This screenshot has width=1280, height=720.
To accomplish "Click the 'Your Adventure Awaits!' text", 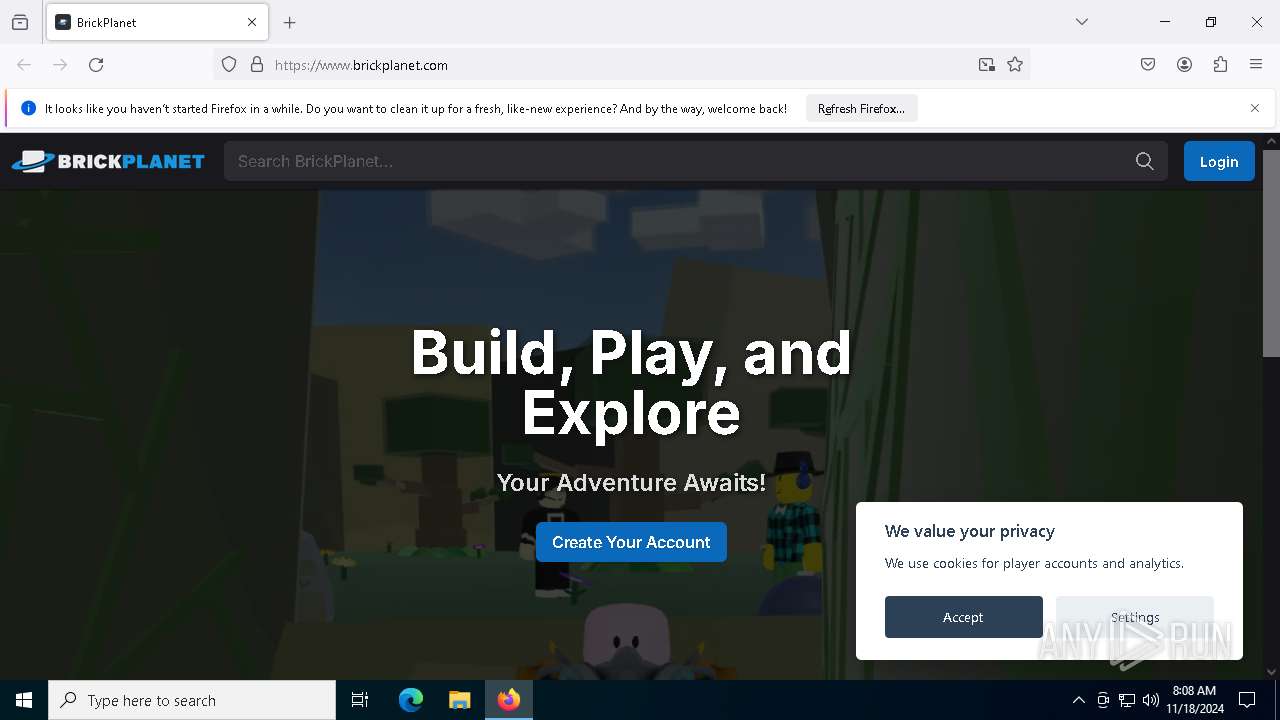I will (x=631, y=483).
